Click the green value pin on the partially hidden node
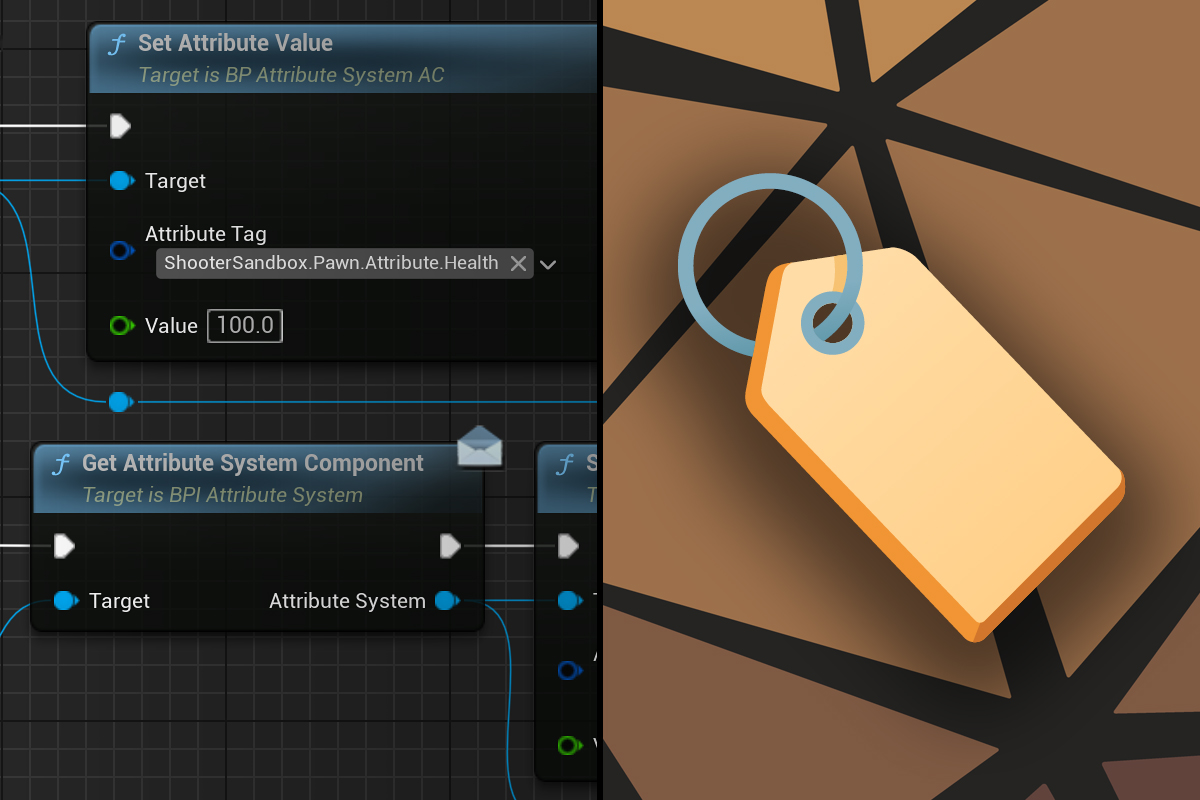The width and height of the screenshot is (1200, 800). (x=568, y=745)
